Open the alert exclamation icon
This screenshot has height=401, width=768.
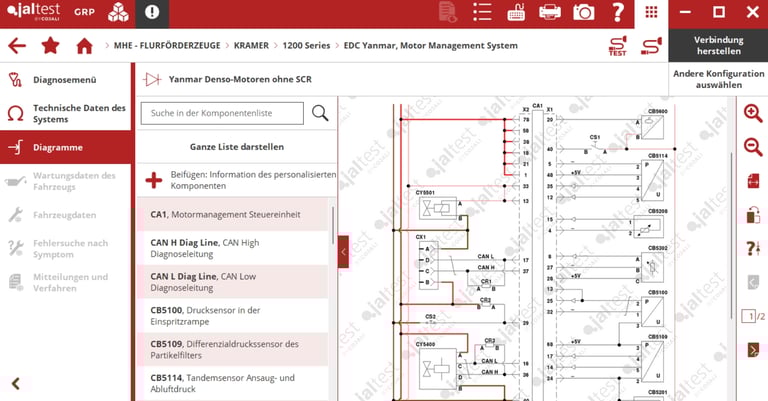click(152, 12)
